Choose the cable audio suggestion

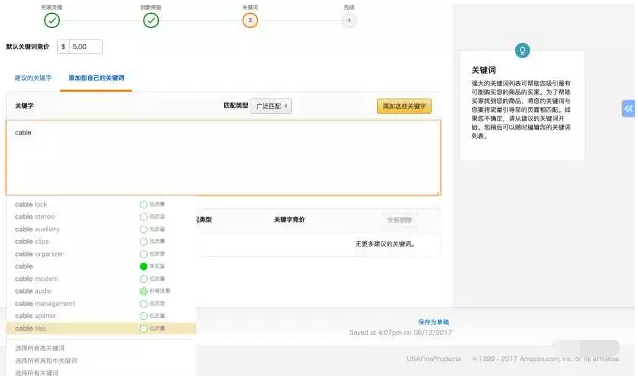tap(101, 291)
